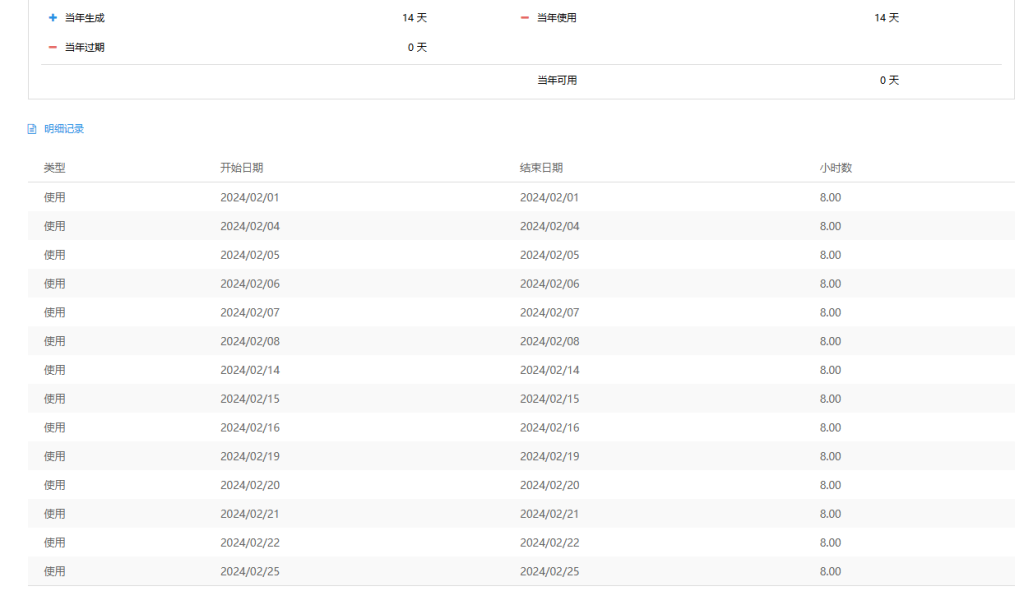Click the 当年可用 label
Screen dimensions: 1024x591
tap(557, 80)
